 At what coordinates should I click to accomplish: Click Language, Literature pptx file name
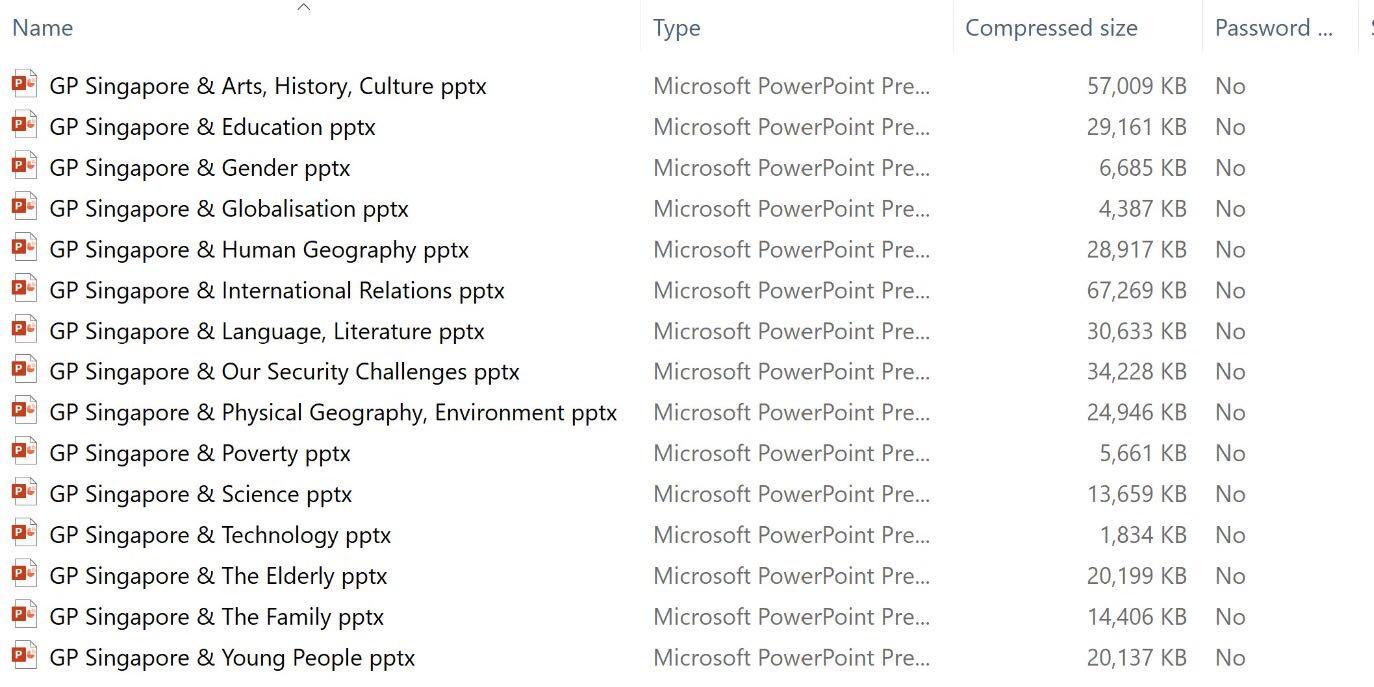click(267, 331)
